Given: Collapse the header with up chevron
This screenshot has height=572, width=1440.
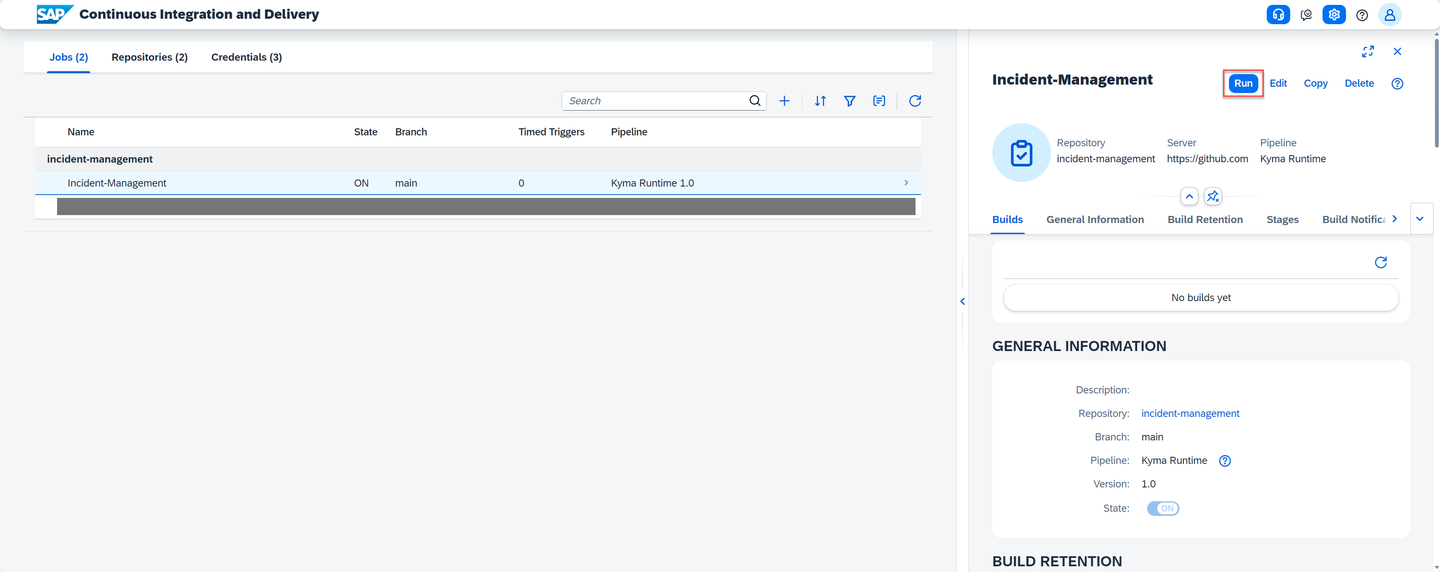Looking at the screenshot, I should click(x=1189, y=196).
